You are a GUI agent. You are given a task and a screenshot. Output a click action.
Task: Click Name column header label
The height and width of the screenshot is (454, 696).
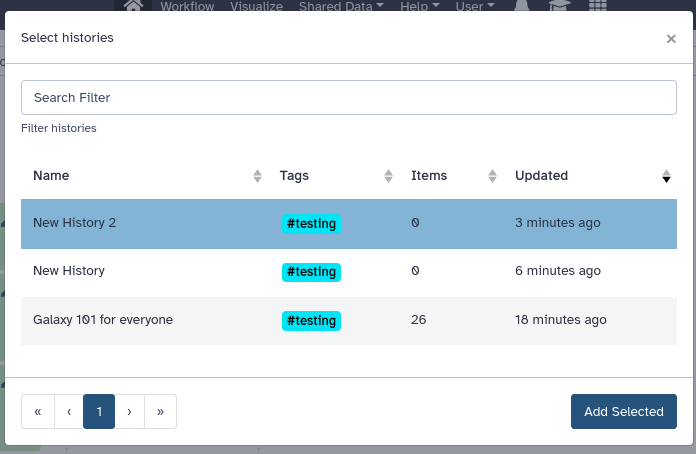tap(51, 176)
